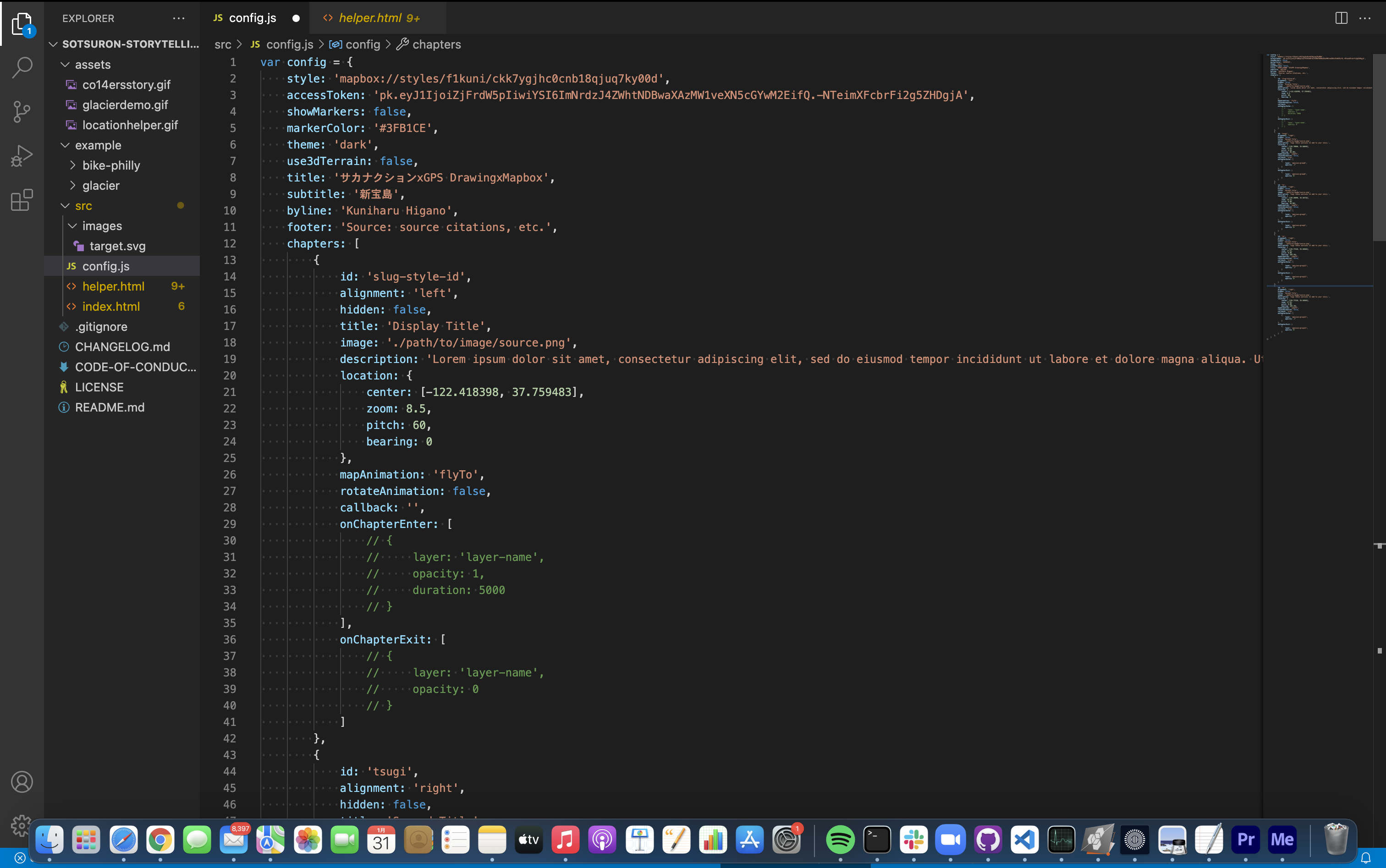
Task: Click the chapters breadcrumb item
Action: click(x=436, y=44)
